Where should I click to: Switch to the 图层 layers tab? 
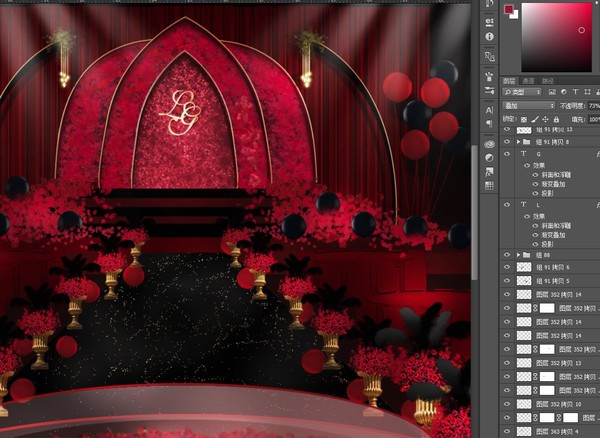pyautogui.click(x=509, y=81)
